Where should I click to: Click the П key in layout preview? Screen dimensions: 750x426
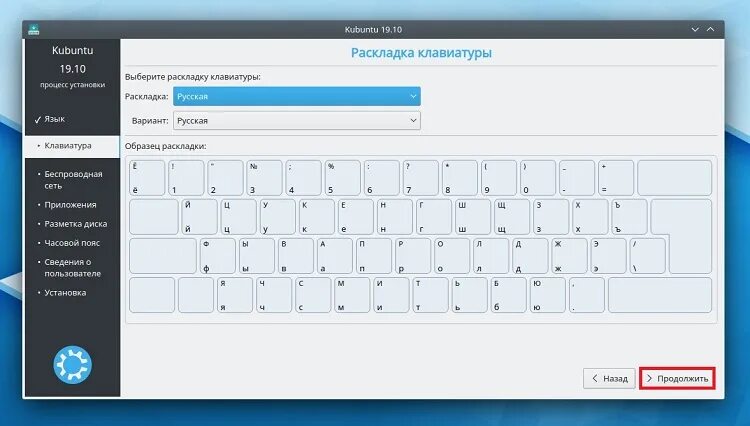pos(374,256)
